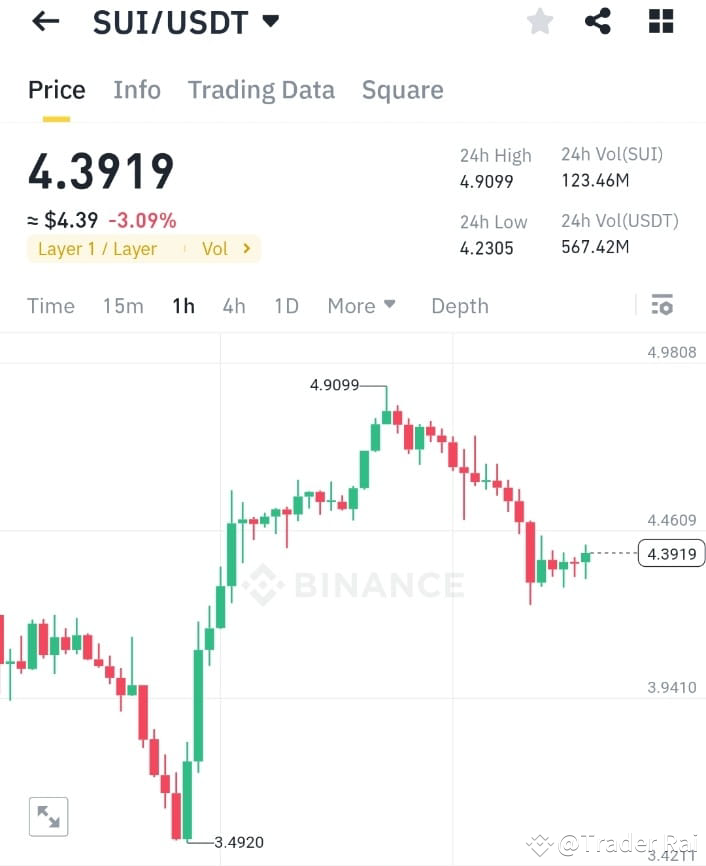Expand the More timeframes dropdown
The width and height of the screenshot is (706, 866).
362,306
